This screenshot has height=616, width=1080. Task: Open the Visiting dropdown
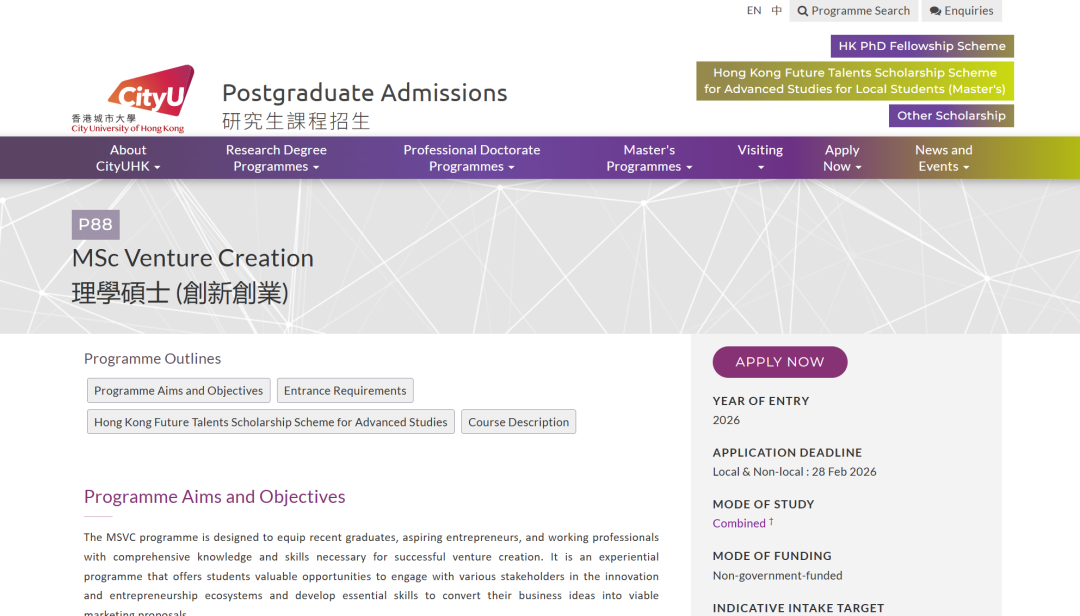click(x=760, y=157)
